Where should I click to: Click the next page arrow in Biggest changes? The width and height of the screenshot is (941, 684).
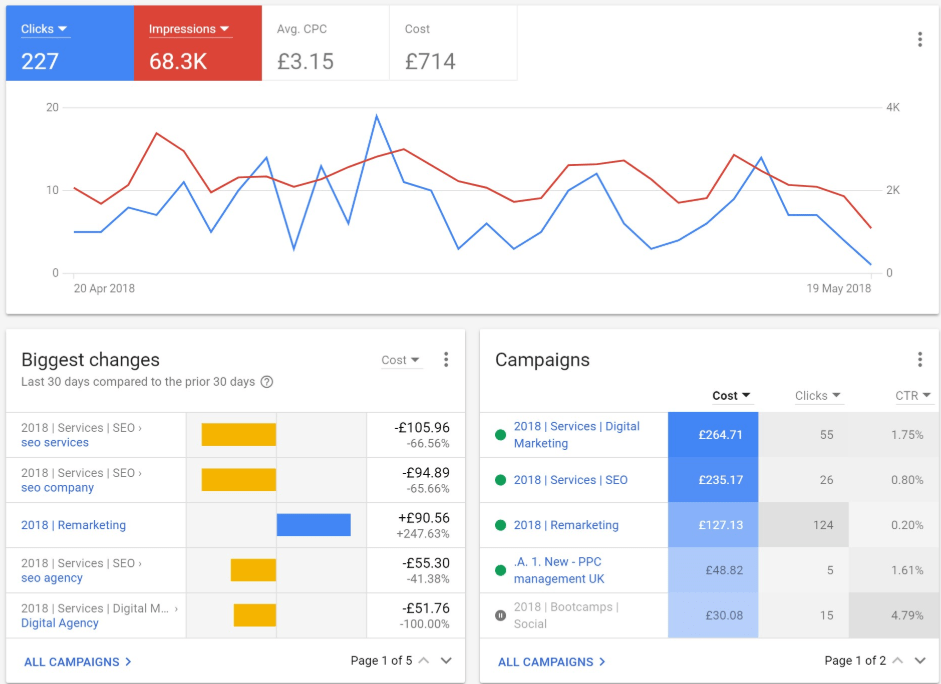(x=446, y=662)
